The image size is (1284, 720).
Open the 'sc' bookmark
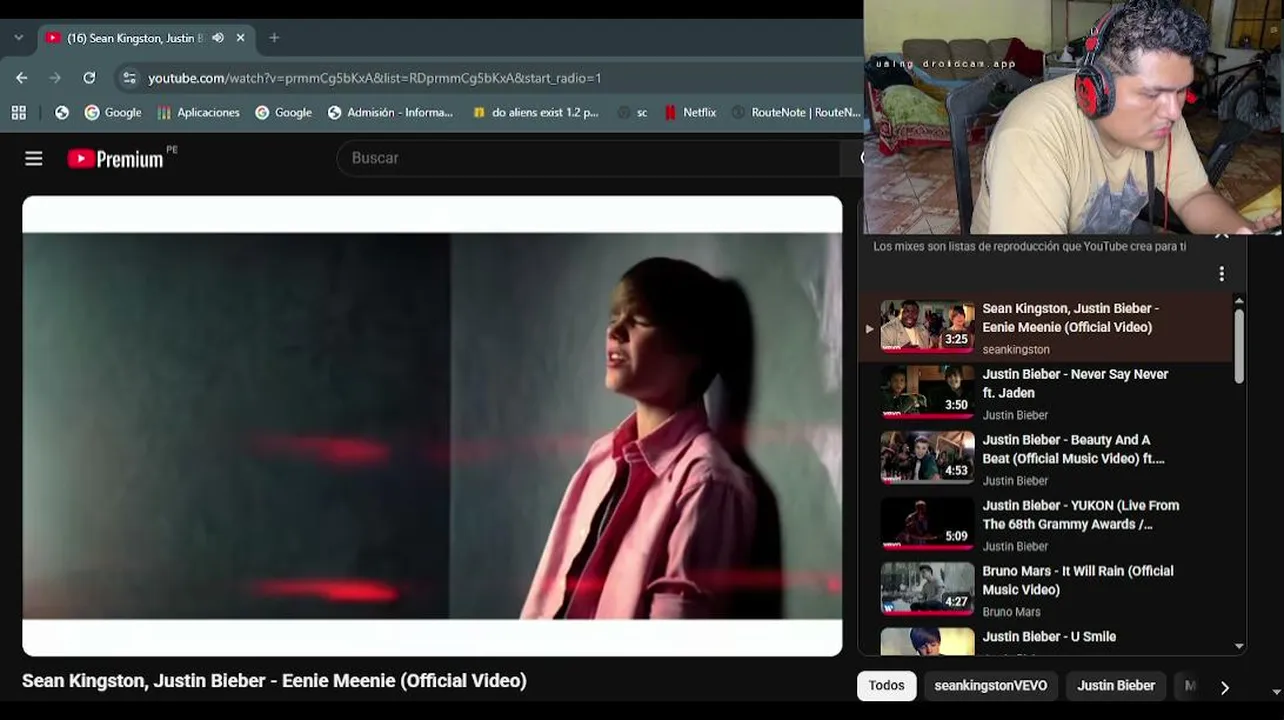(633, 113)
